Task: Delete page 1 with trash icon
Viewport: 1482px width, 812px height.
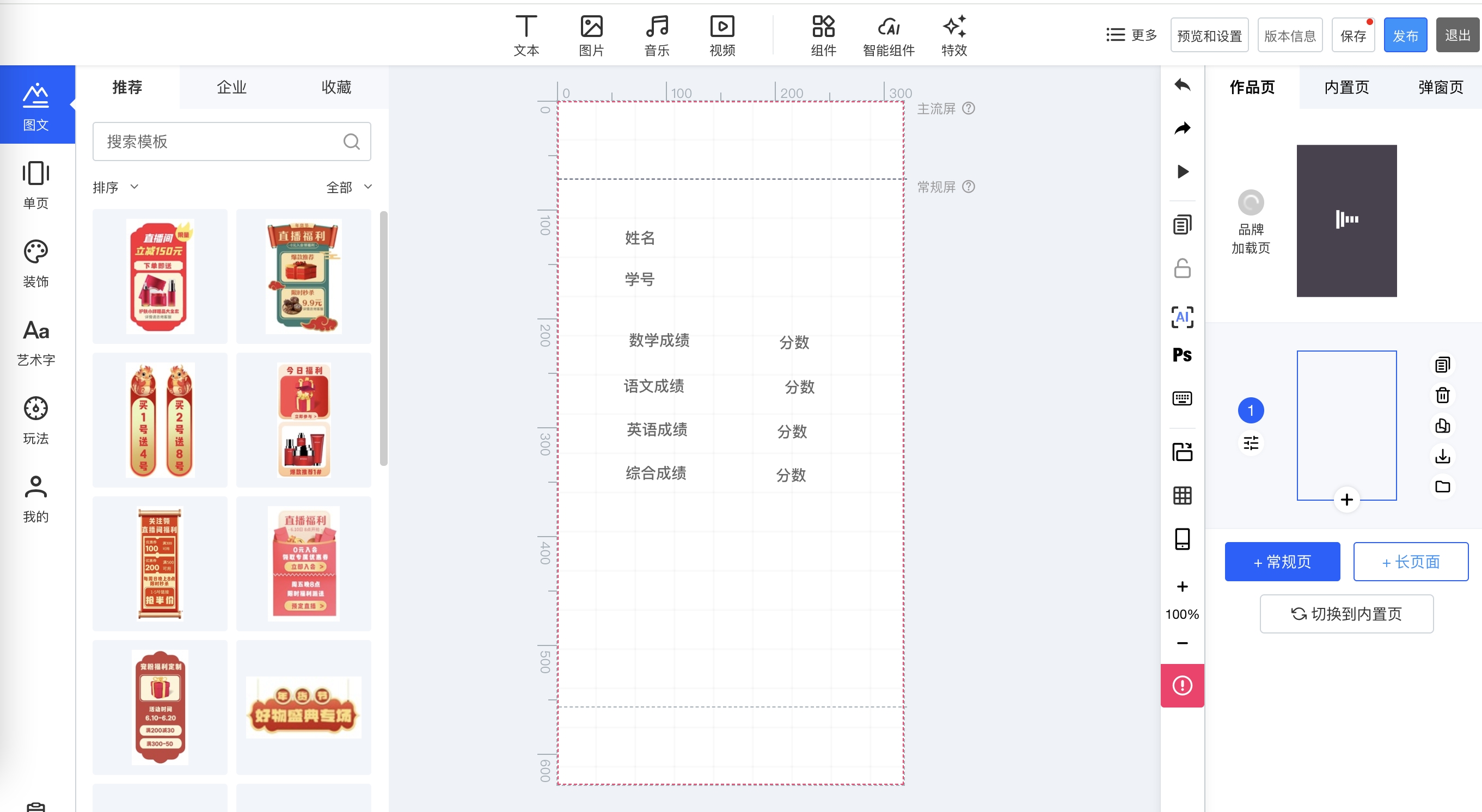Action: coord(1442,395)
